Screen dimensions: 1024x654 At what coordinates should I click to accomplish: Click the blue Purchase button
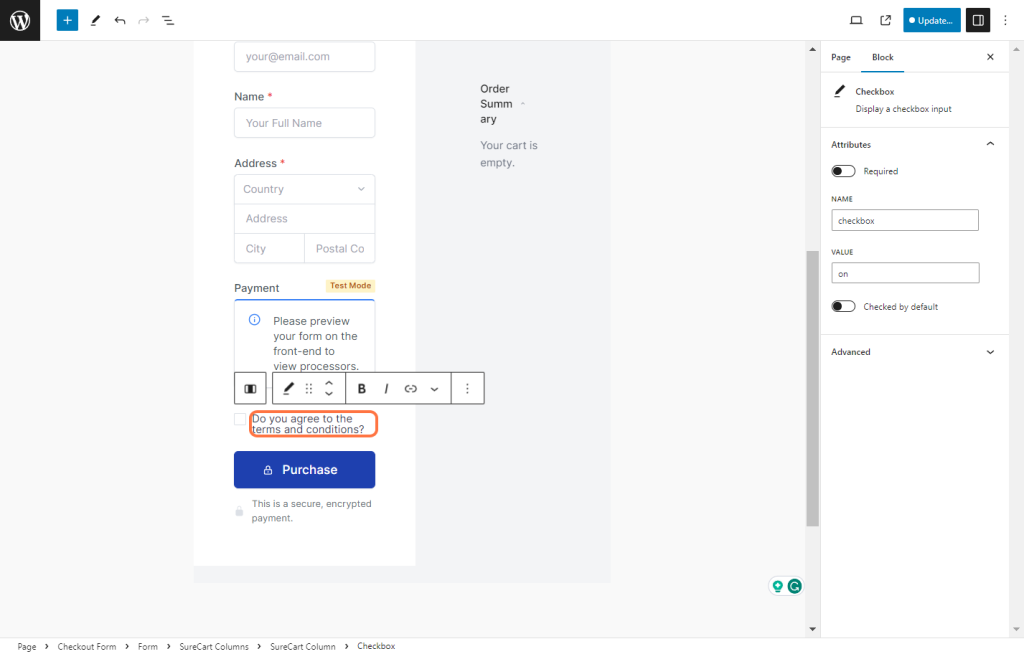[304, 469]
